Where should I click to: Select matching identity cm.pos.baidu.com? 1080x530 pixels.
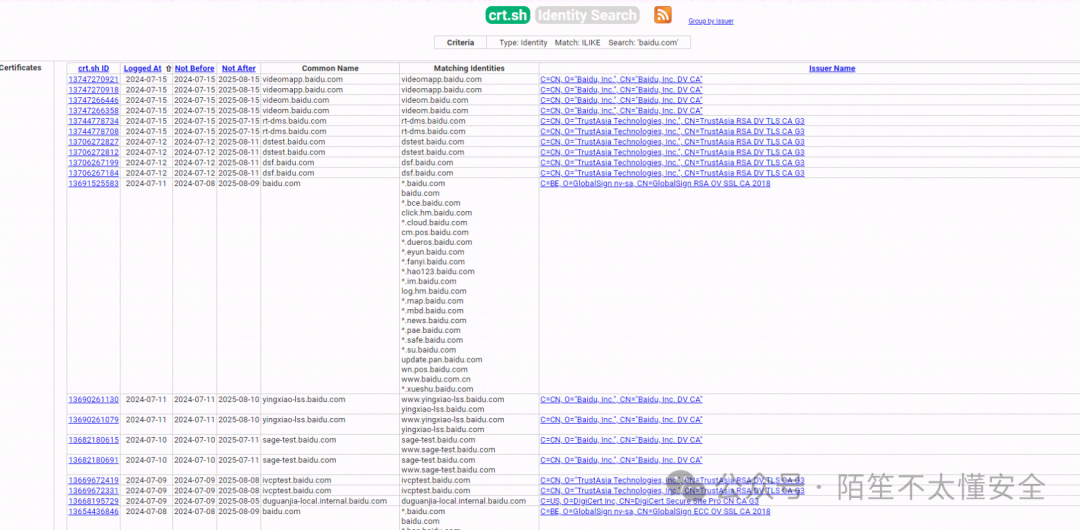pyautogui.click(x=434, y=232)
